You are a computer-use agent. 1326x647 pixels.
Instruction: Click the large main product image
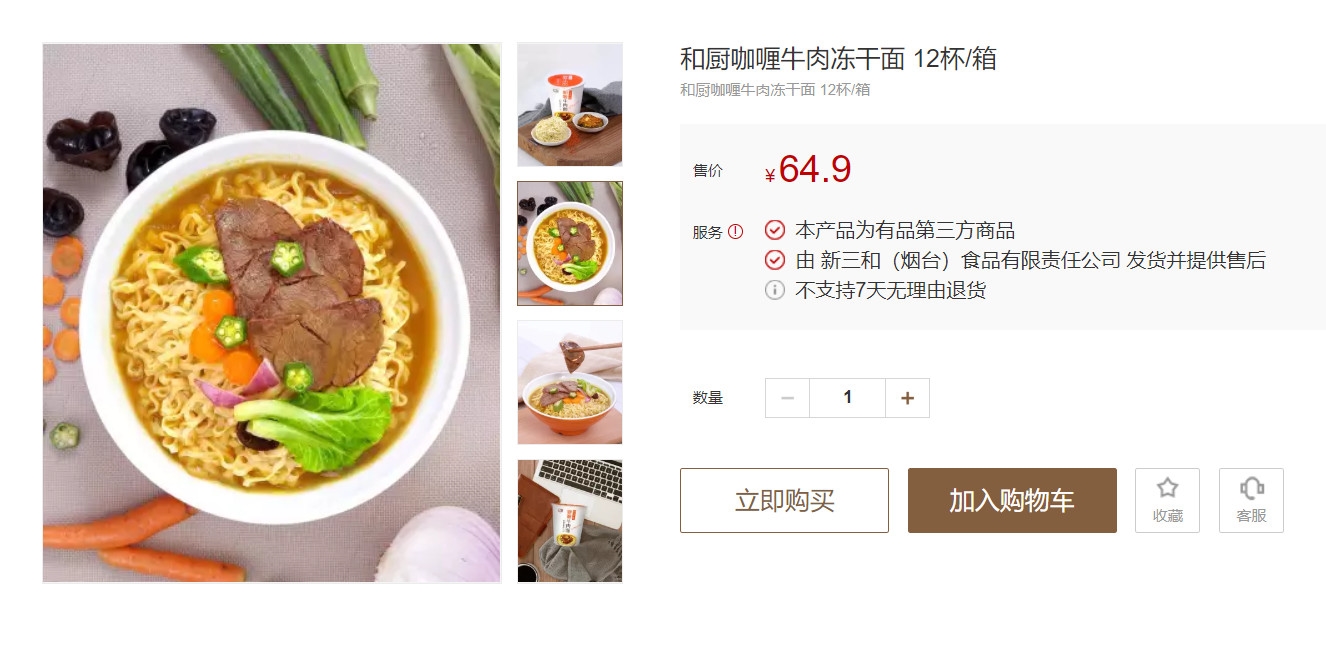point(271,313)
